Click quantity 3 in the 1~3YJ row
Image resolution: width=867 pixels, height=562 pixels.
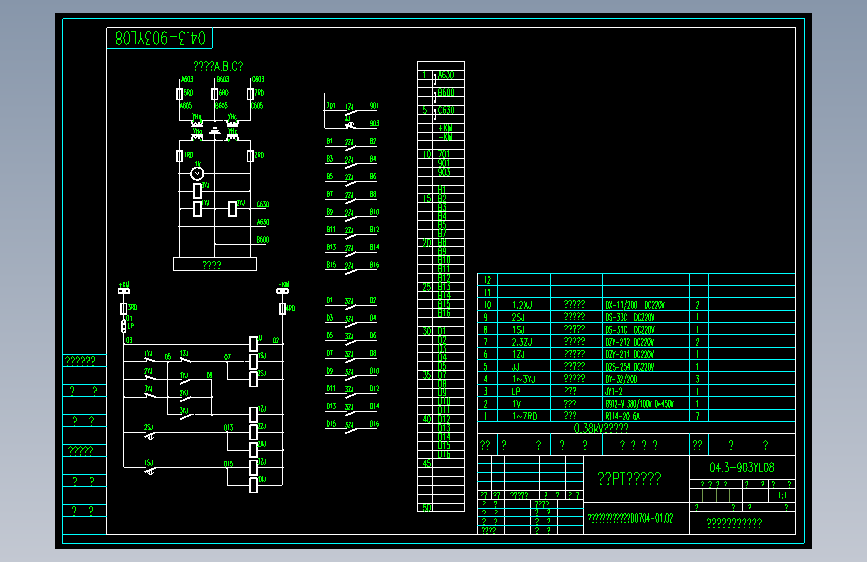pyautogui.click(x=697, y=379)
